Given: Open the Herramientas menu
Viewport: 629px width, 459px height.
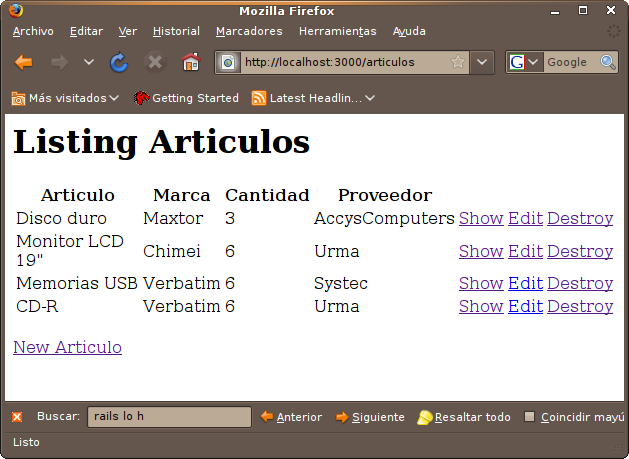Looking at the screenshot, I should coord(337,31).
